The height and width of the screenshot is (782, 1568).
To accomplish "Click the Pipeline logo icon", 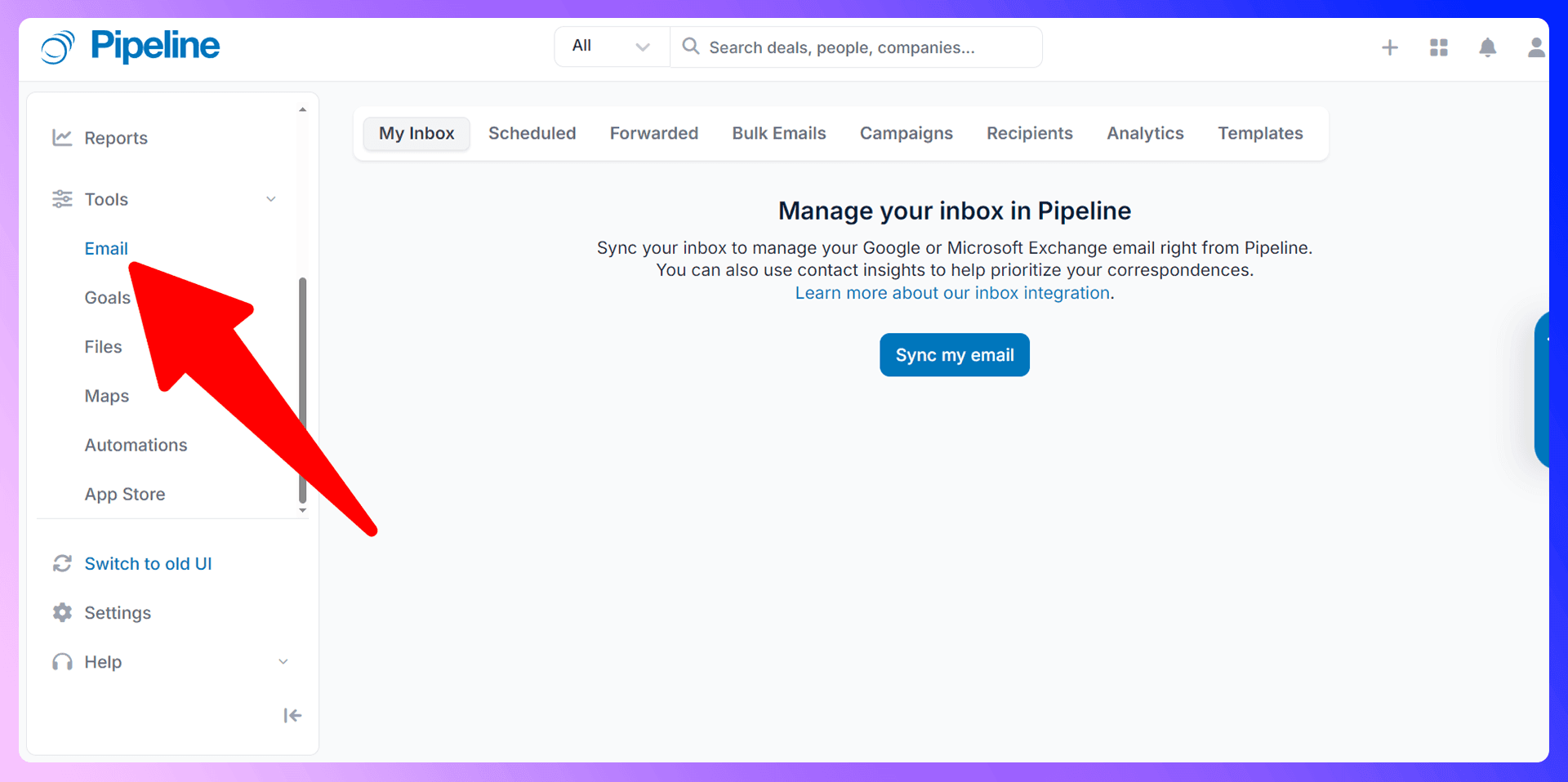I will (x=58, y=47).
